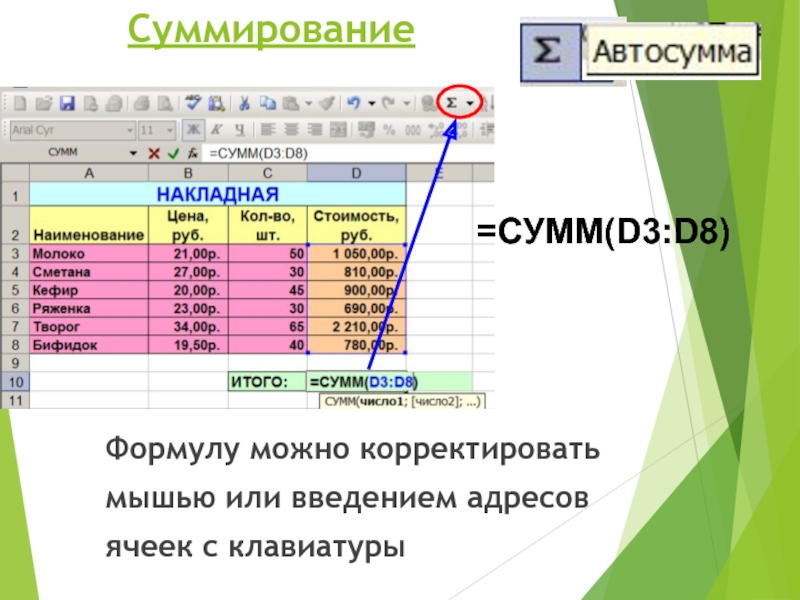Click the ИТОГО: cell
The height and width of the screenshot is (600, 800).
(x=267, y=382)
